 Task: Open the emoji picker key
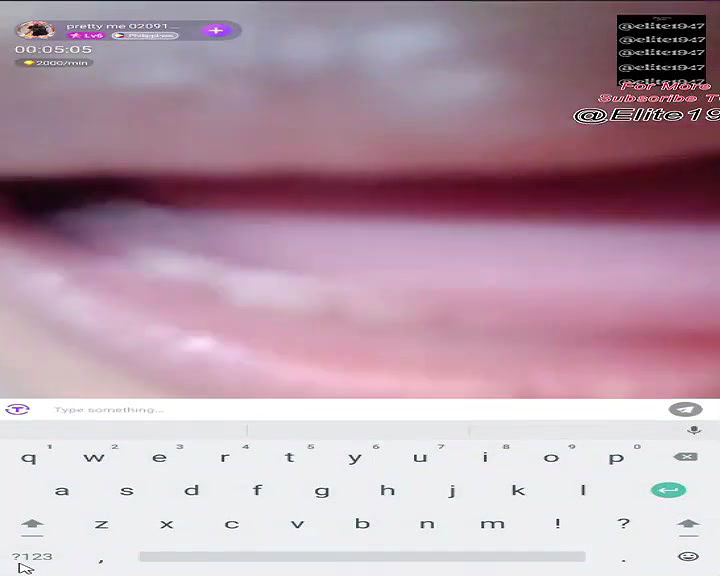pyautogui.click(x=688, y=556)
